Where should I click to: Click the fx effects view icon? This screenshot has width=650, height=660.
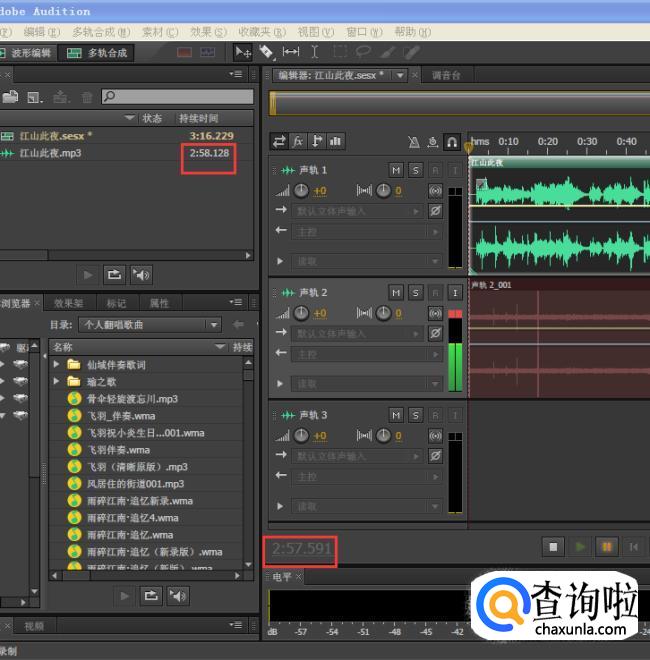(x=299, y=142)
